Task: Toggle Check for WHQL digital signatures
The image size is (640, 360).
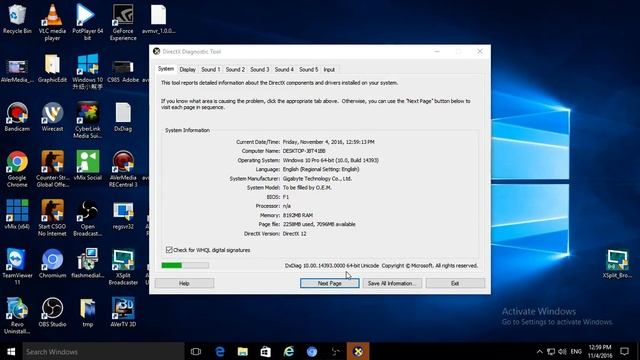Action: [x=169, y=250]
